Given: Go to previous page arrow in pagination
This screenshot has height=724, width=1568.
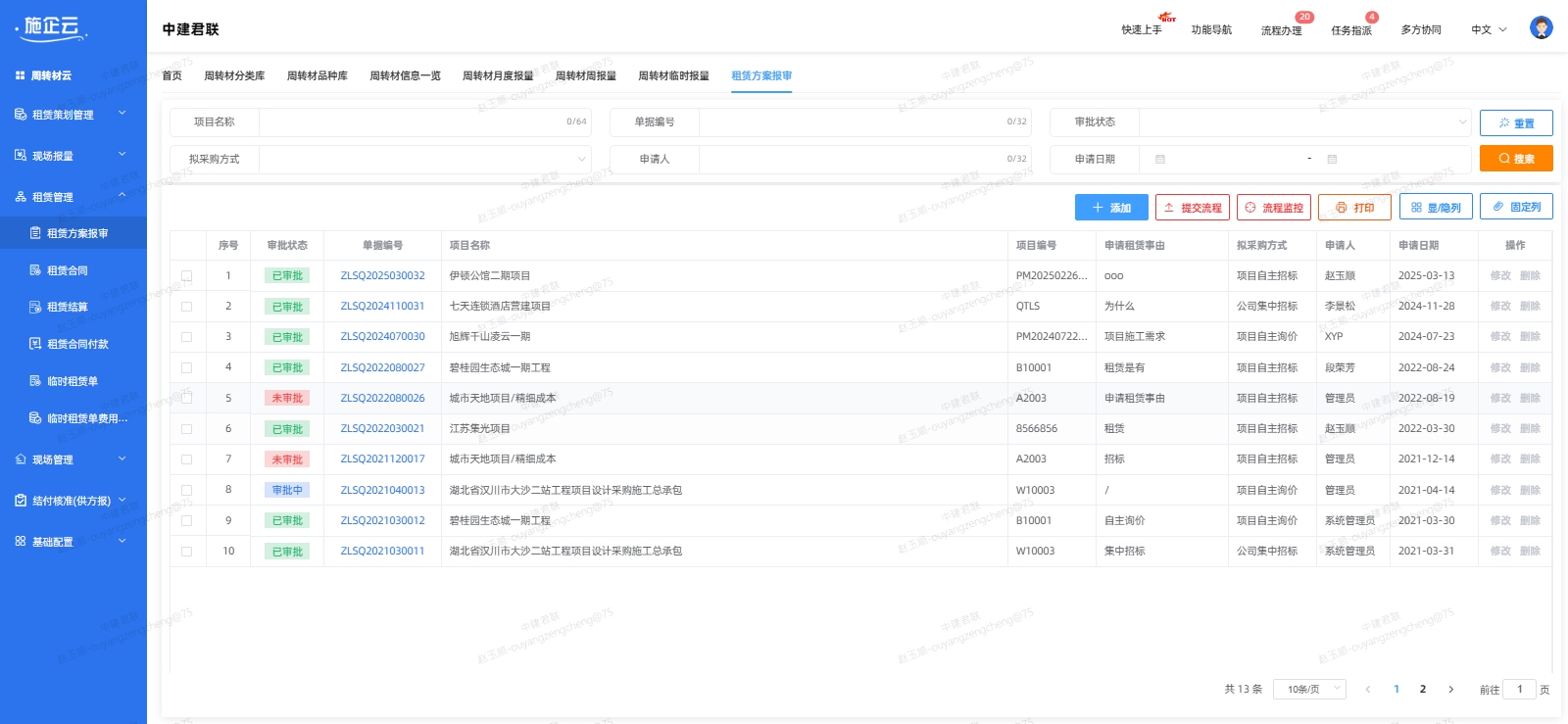Looking at the screenshot, I should [x=1368, y=690].
